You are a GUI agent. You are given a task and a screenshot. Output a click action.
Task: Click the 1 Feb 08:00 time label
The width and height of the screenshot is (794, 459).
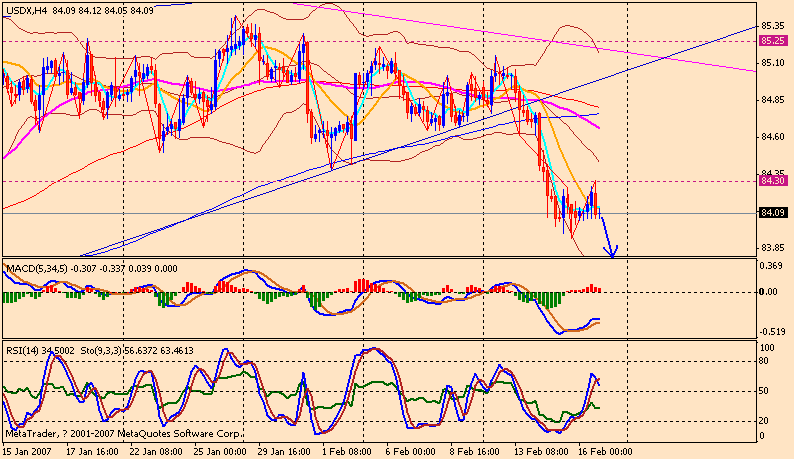coord(347,451)
